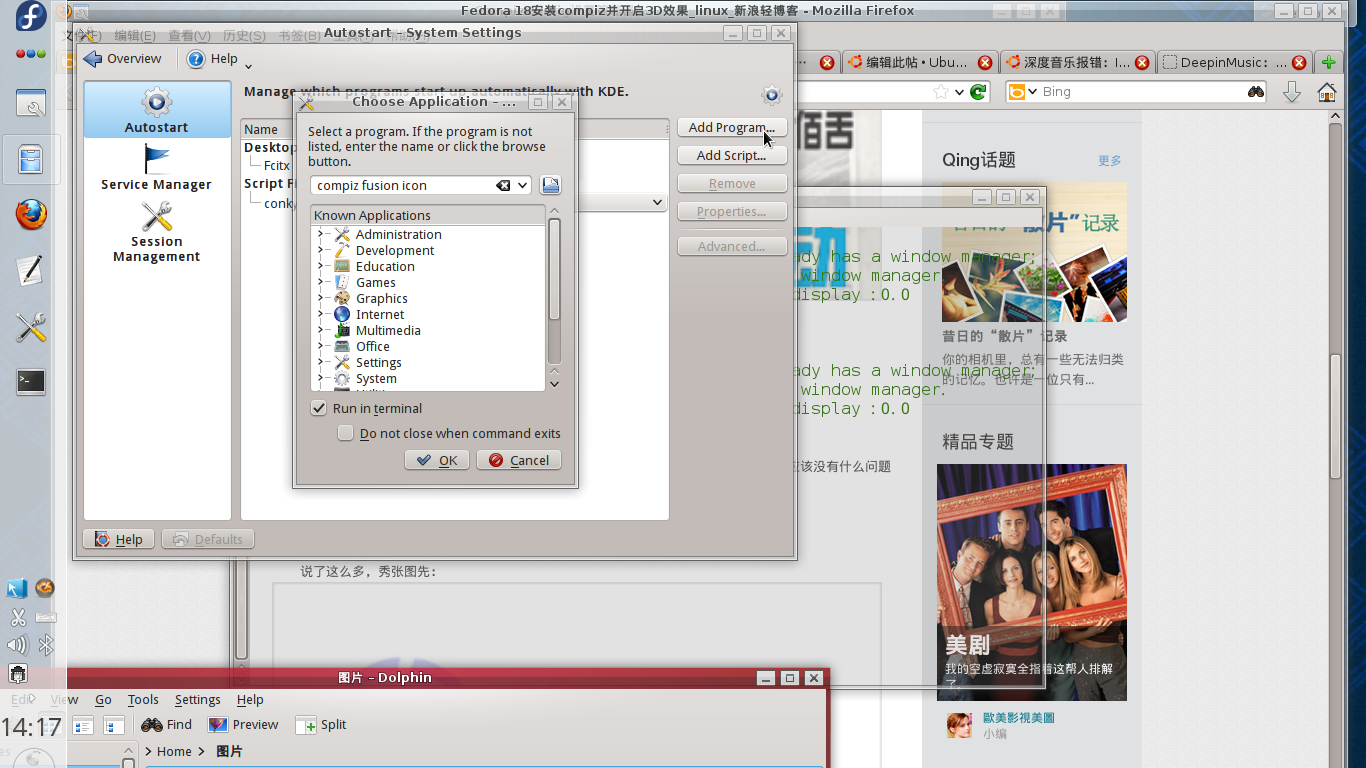Switch to the 编辑此帖 Ubuntu Firefox tab
The width and height of the screenshot is (1366, 768).
click(920, 62)
